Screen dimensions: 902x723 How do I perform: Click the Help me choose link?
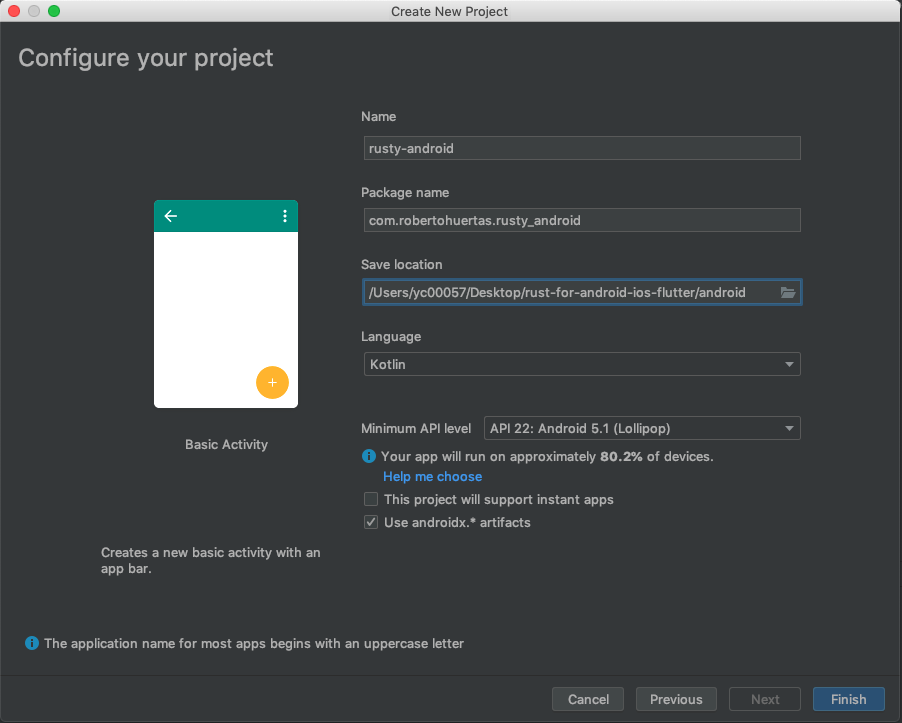[432, 477]
